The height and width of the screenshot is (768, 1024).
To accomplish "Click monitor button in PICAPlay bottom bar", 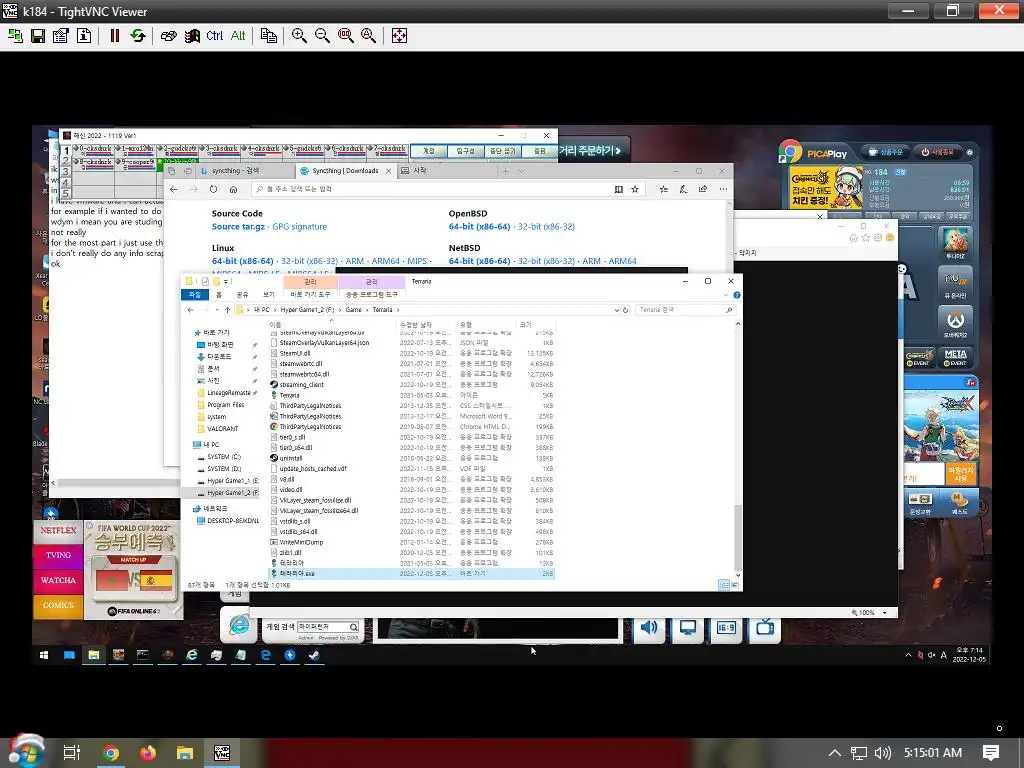I will [687, 628].
